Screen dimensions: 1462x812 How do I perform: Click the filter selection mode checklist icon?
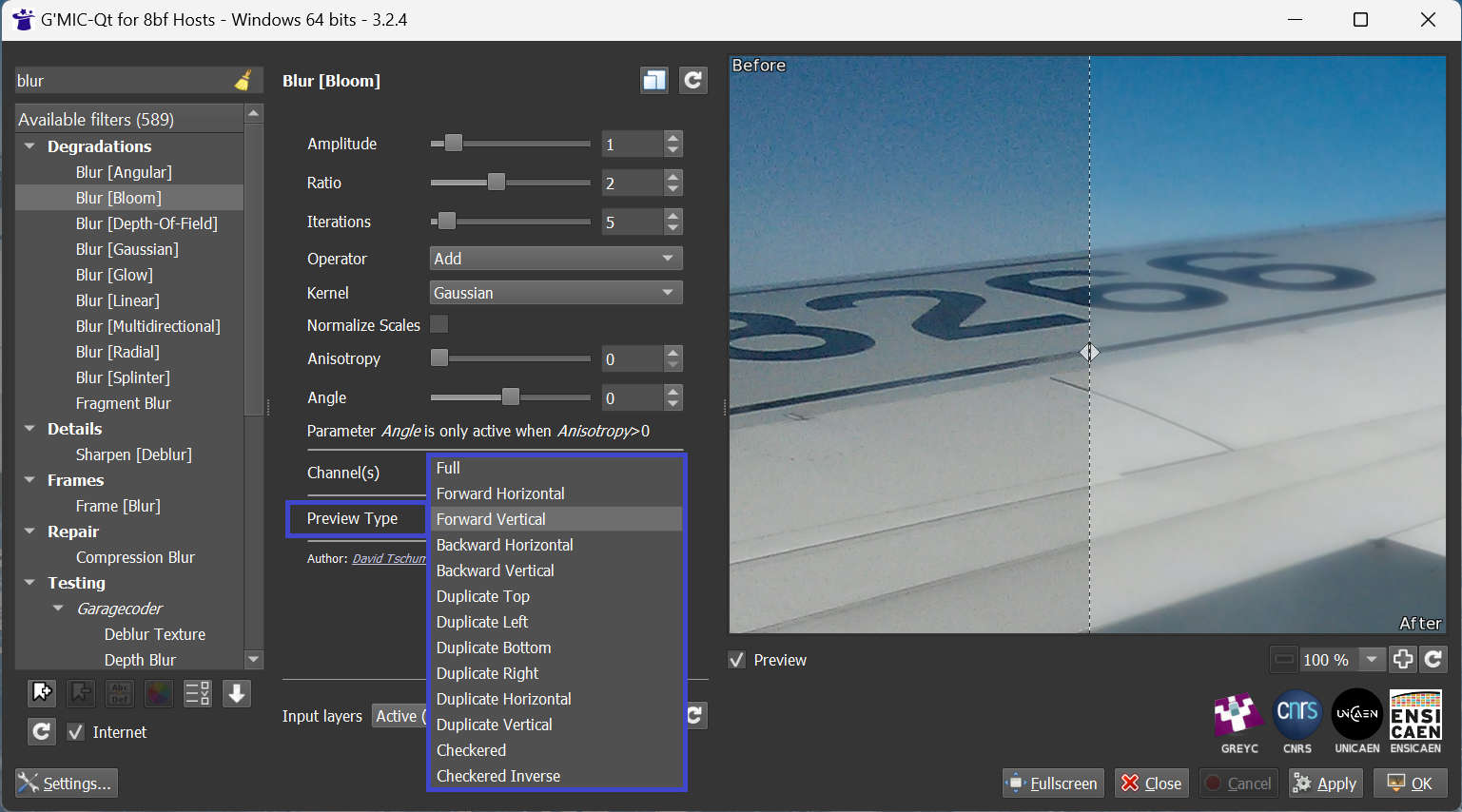[x=197, y=693]
